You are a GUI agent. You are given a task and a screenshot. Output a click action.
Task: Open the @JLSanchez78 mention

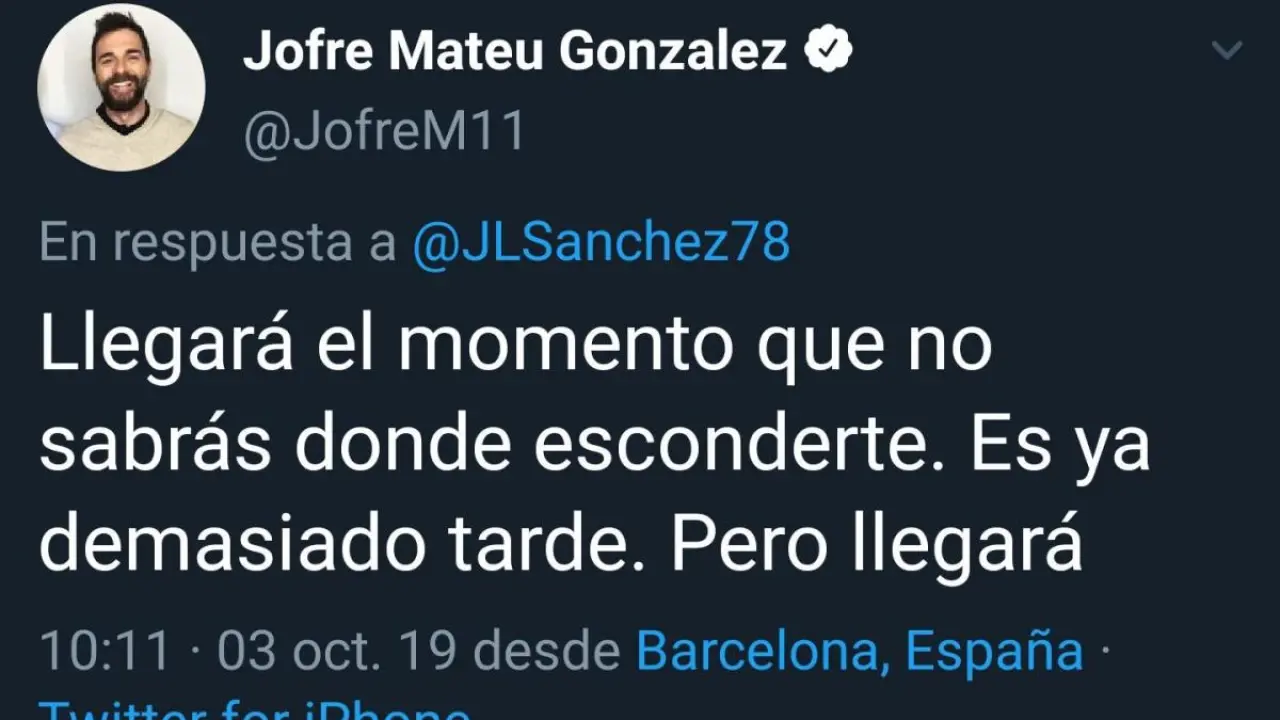[601, 243]
